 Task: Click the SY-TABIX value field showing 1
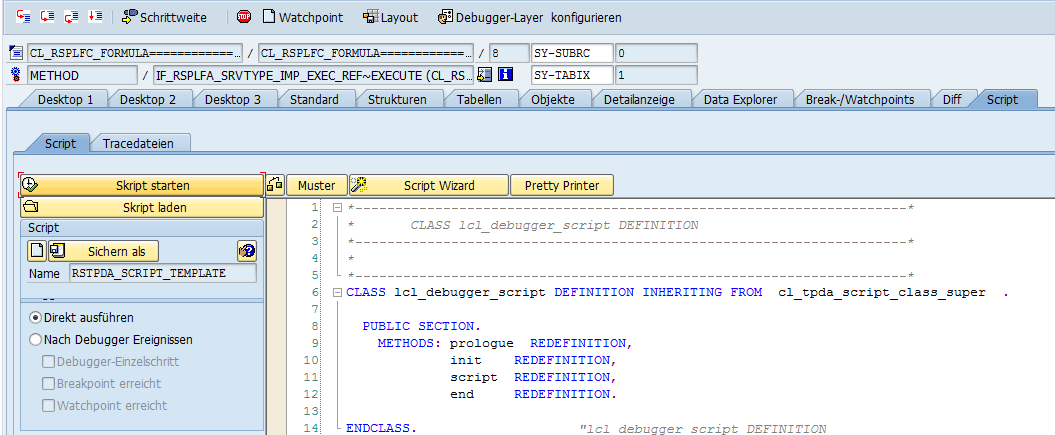(656, 75)
